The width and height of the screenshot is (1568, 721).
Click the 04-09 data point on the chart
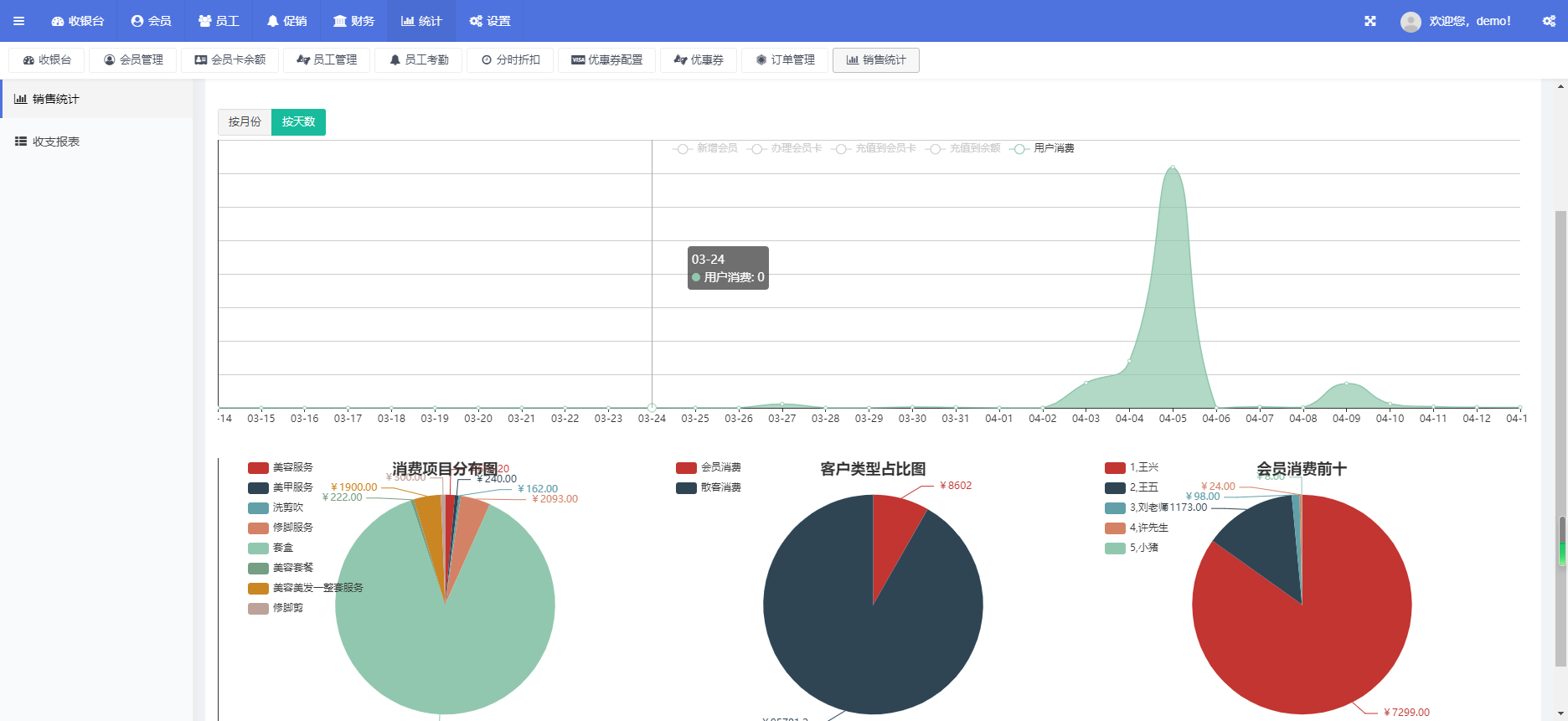[x=1347, y=384]
